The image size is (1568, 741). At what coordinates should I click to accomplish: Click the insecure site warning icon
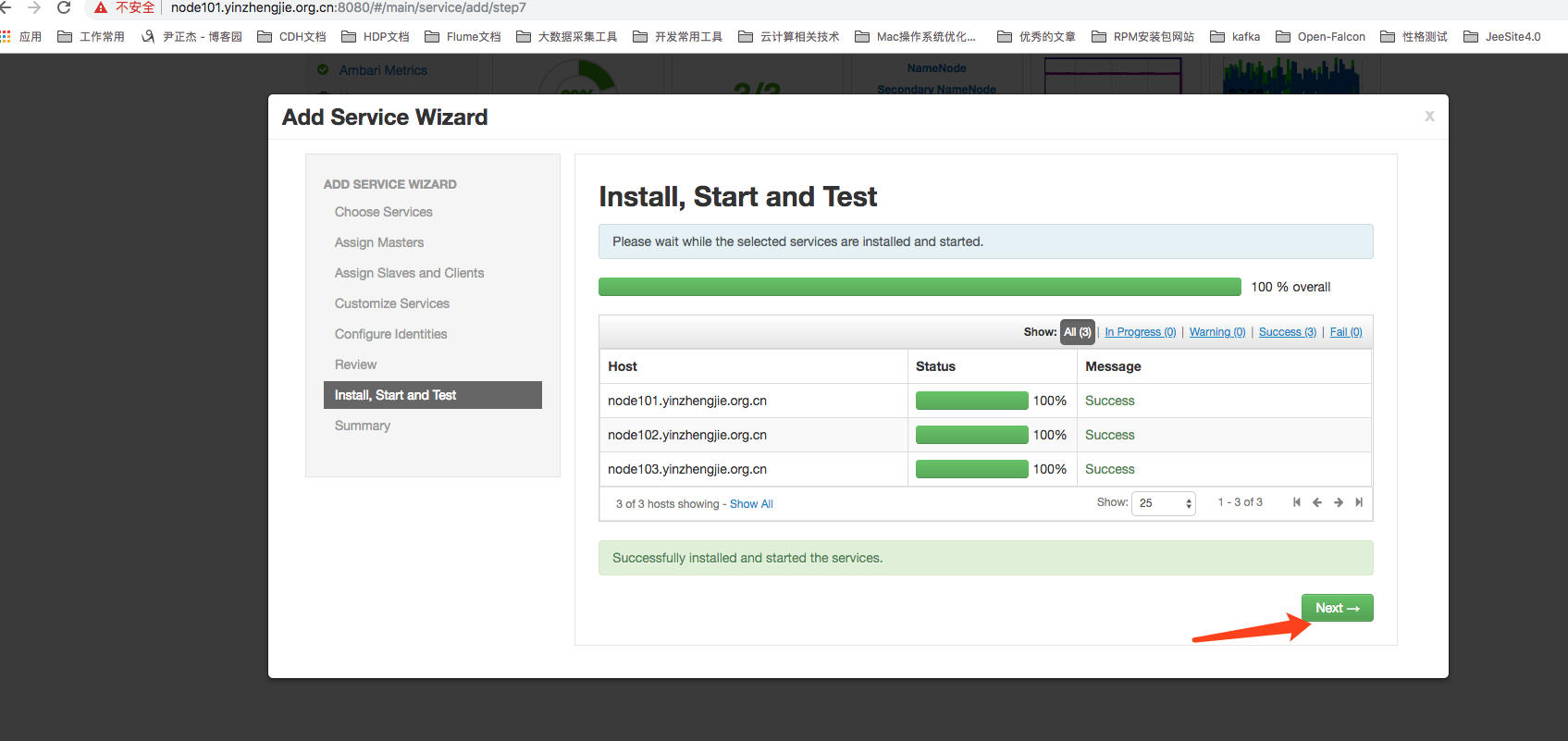pyautogui.click(x=101, y=7)
